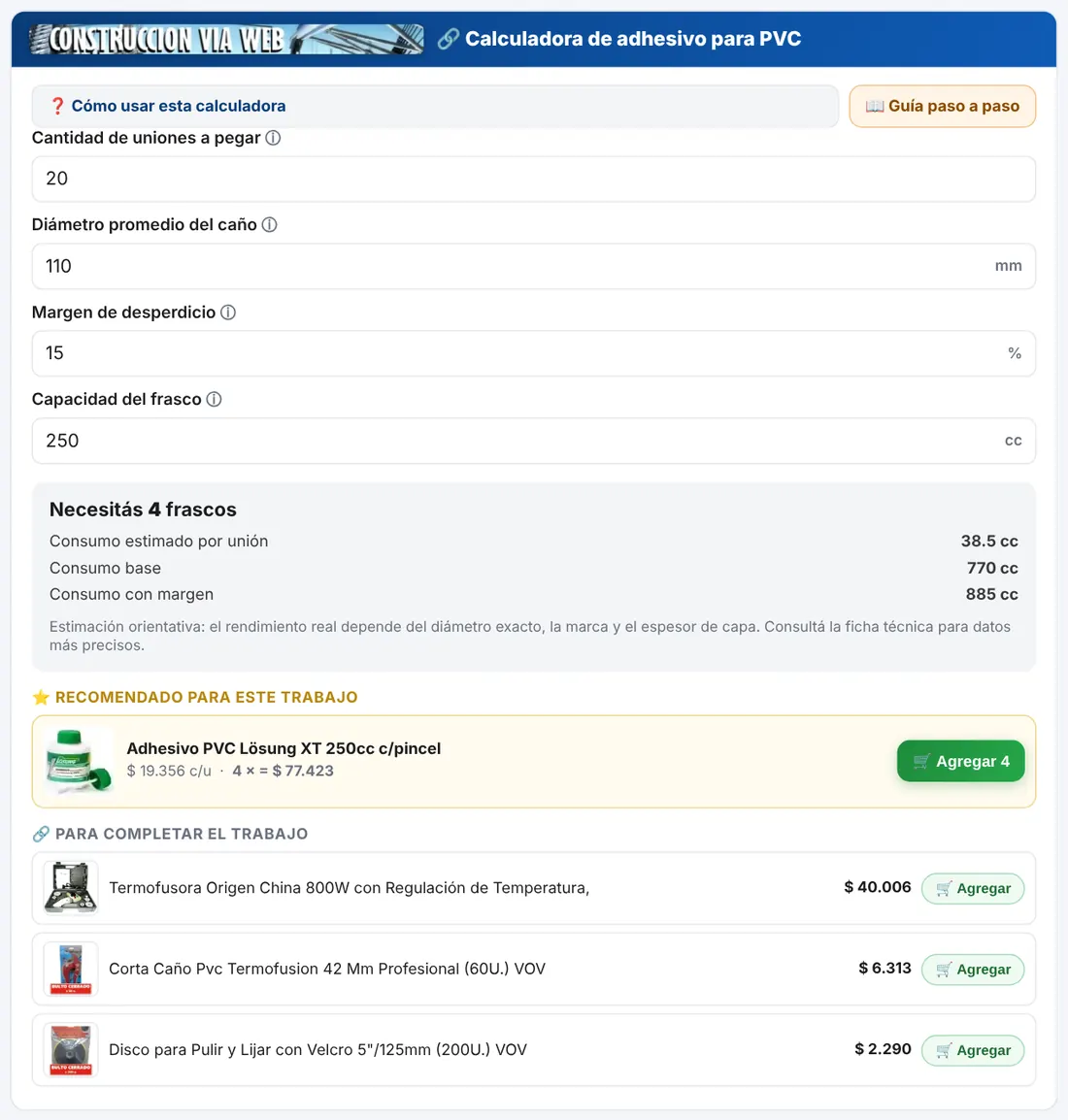Add 4 adhesive bottles with 'Agregar 4'
1068x1120 pixels.
pos(960,762)
